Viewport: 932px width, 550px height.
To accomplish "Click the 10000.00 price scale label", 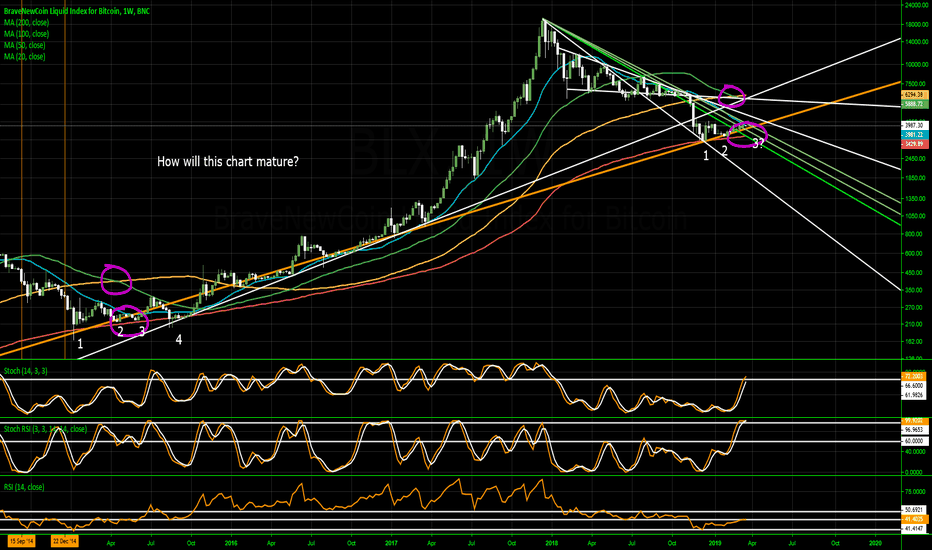I will (916, 65).
